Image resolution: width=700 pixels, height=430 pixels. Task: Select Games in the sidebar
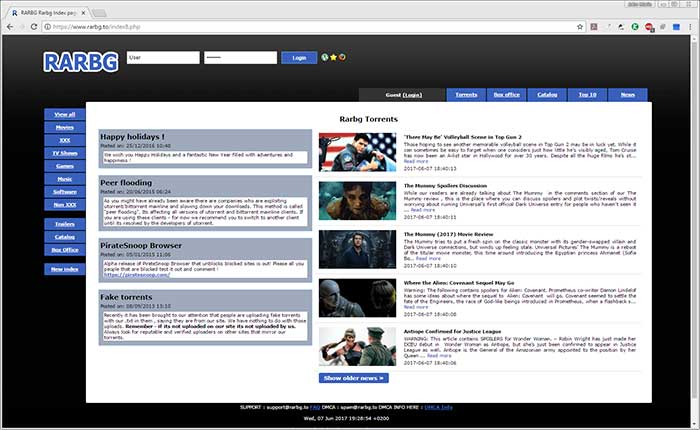[x=65, y=166]
